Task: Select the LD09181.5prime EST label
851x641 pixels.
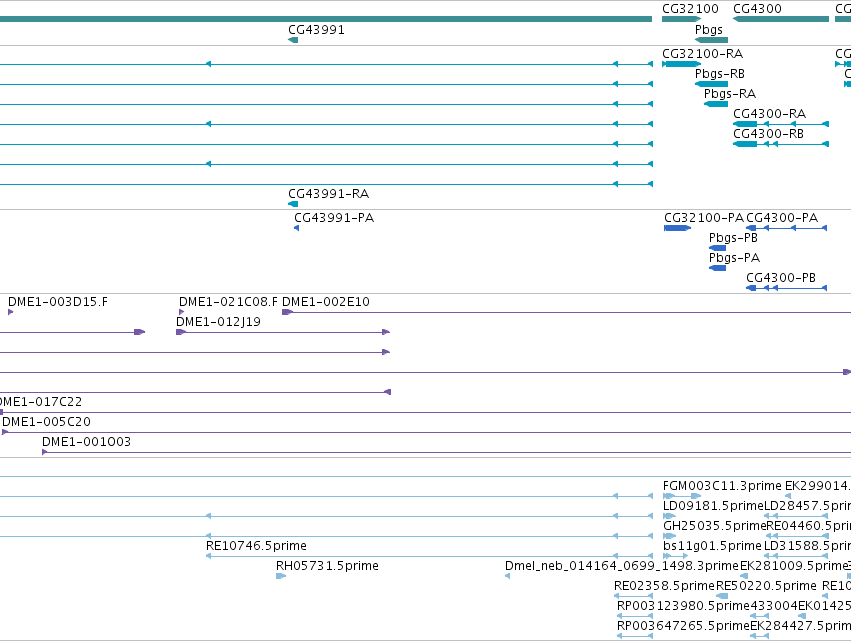Action: click(x=713, y=506)
